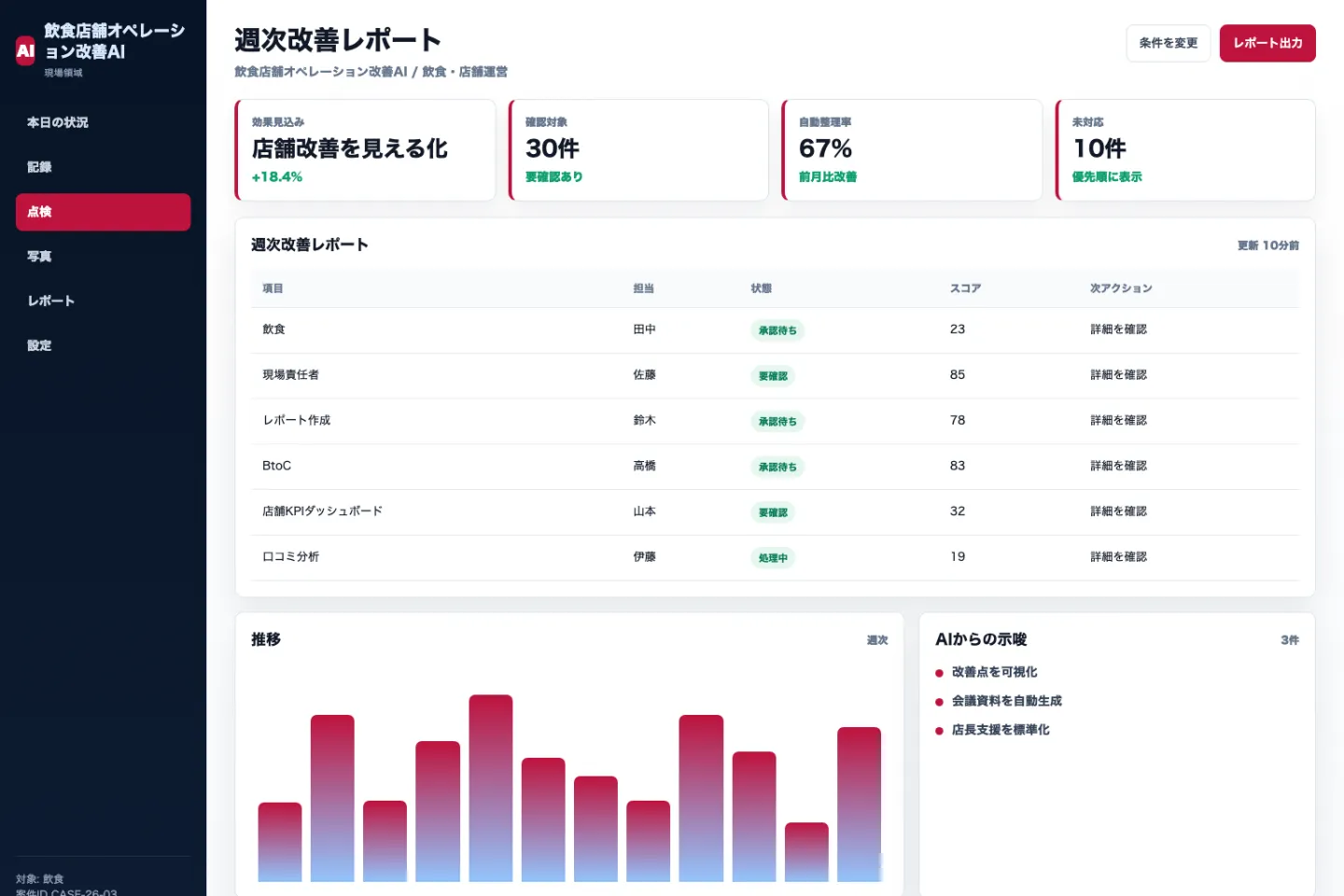Screen dimensions: 1344x896
Task: Click 詳細を確認 in the BtoC row
Action: [1118, 466]
